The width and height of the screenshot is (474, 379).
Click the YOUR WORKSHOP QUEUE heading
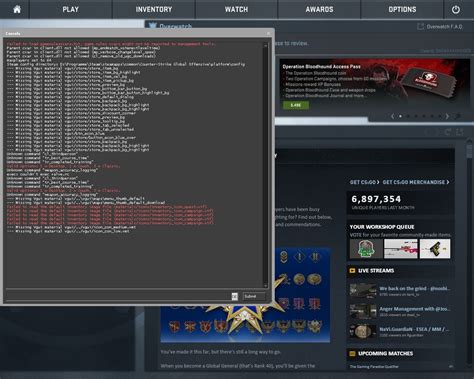(x=382, y=227)
